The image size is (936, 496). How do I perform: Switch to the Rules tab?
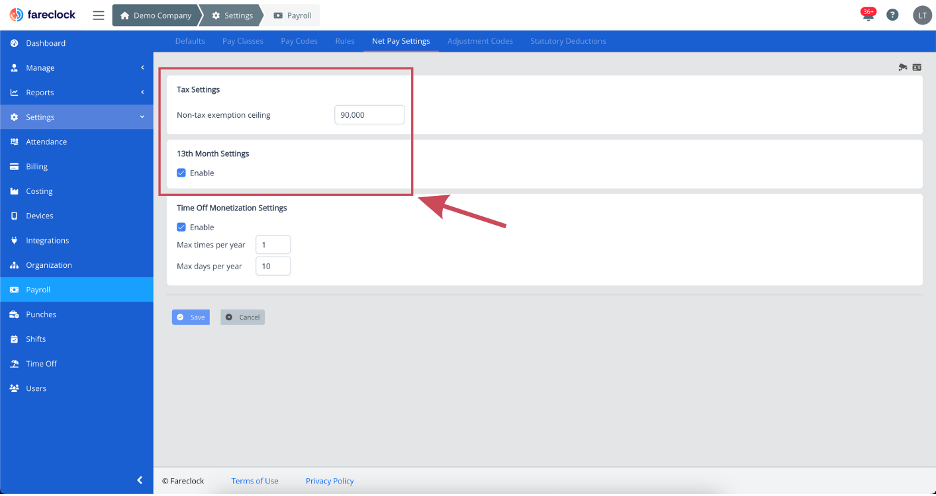[x=345, y=41]
